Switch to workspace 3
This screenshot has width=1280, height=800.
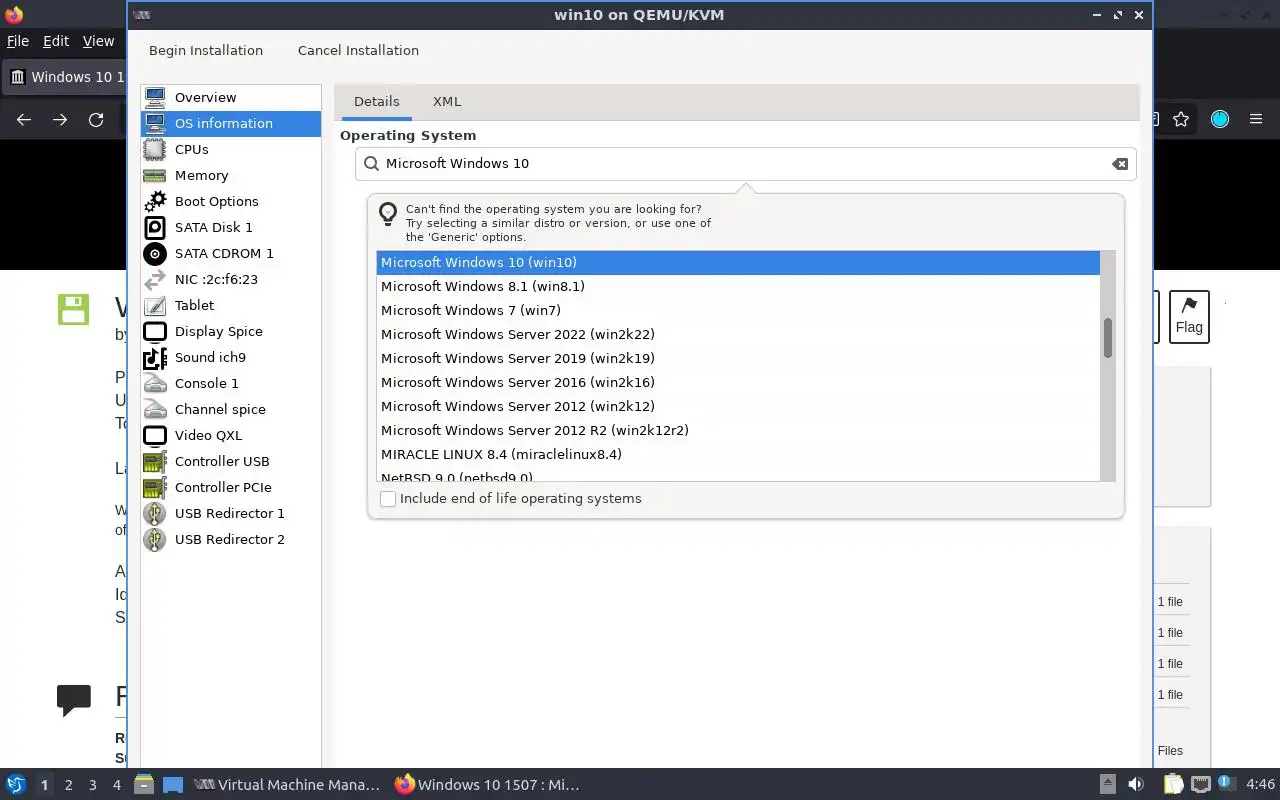93,785
